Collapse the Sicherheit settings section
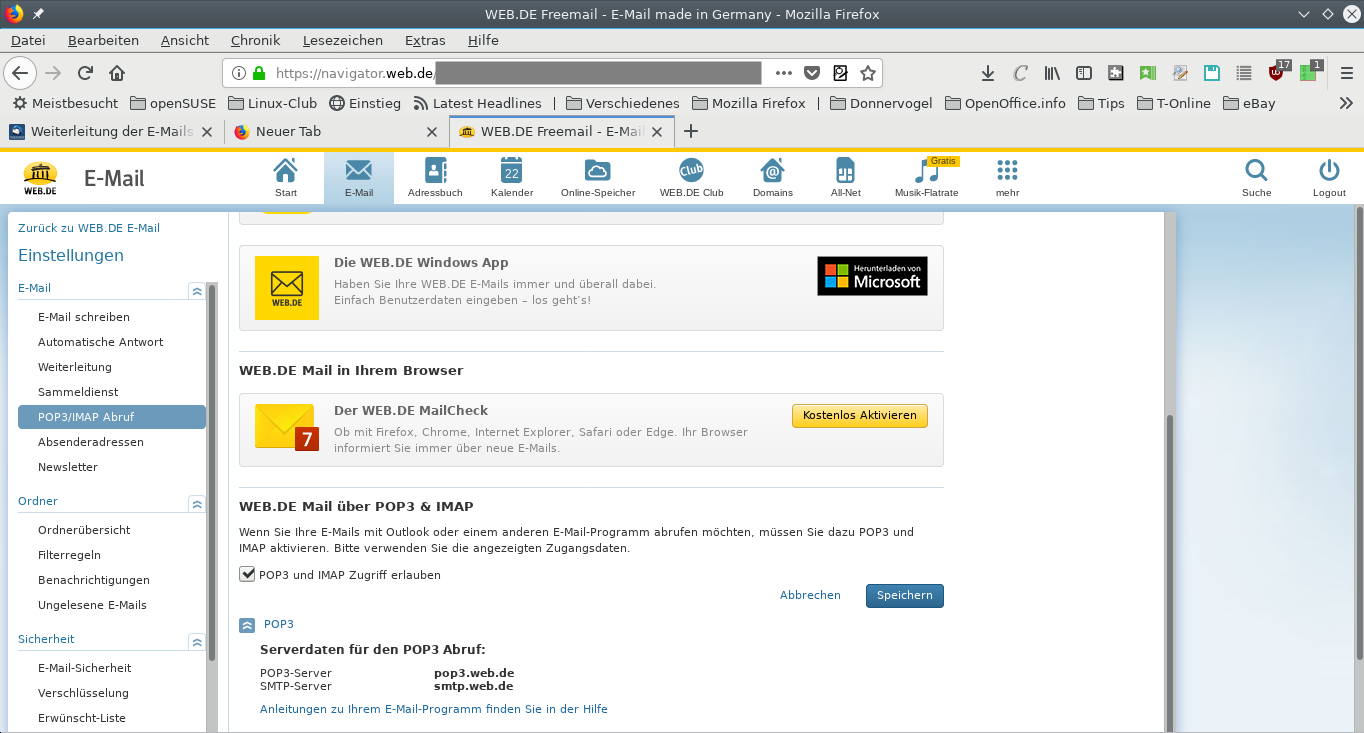The height and width of the screenshot is (733, 1364). tap(197, 642)
